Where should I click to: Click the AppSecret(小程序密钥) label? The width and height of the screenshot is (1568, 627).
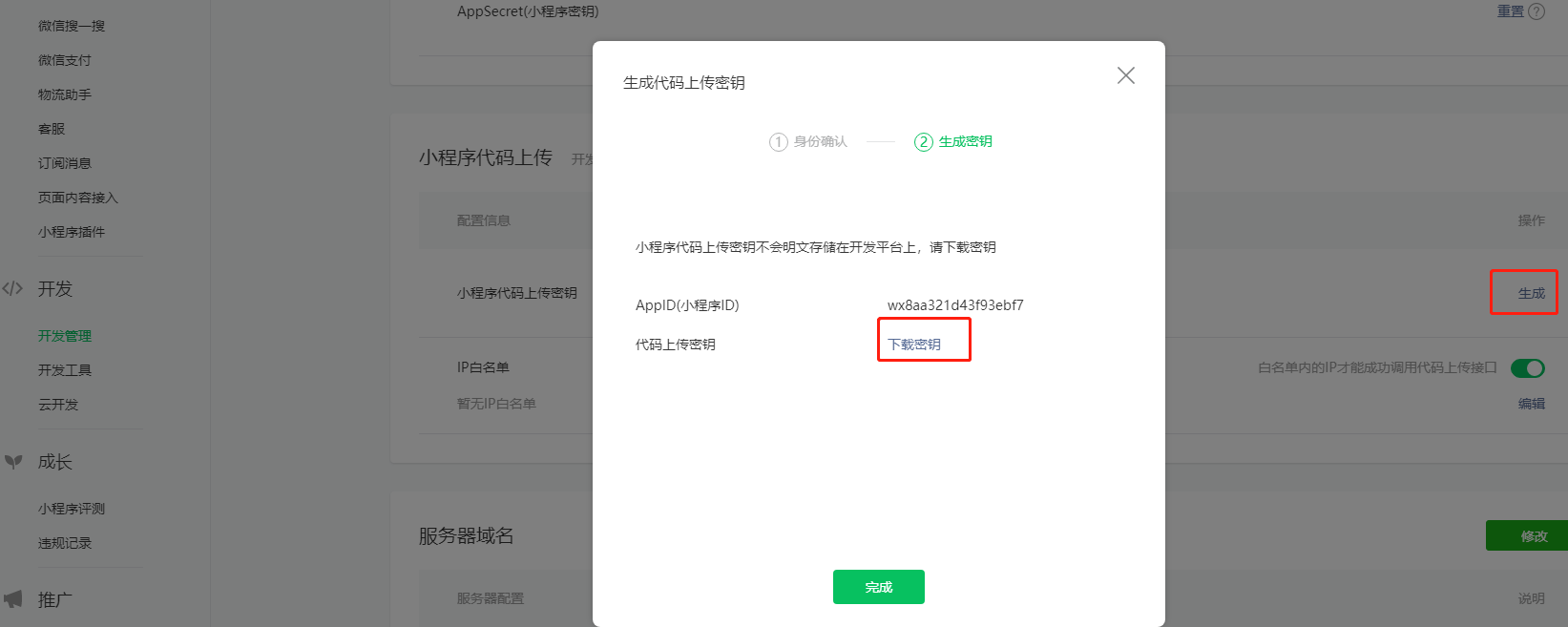pyautogui.click(x=528, y=11)
